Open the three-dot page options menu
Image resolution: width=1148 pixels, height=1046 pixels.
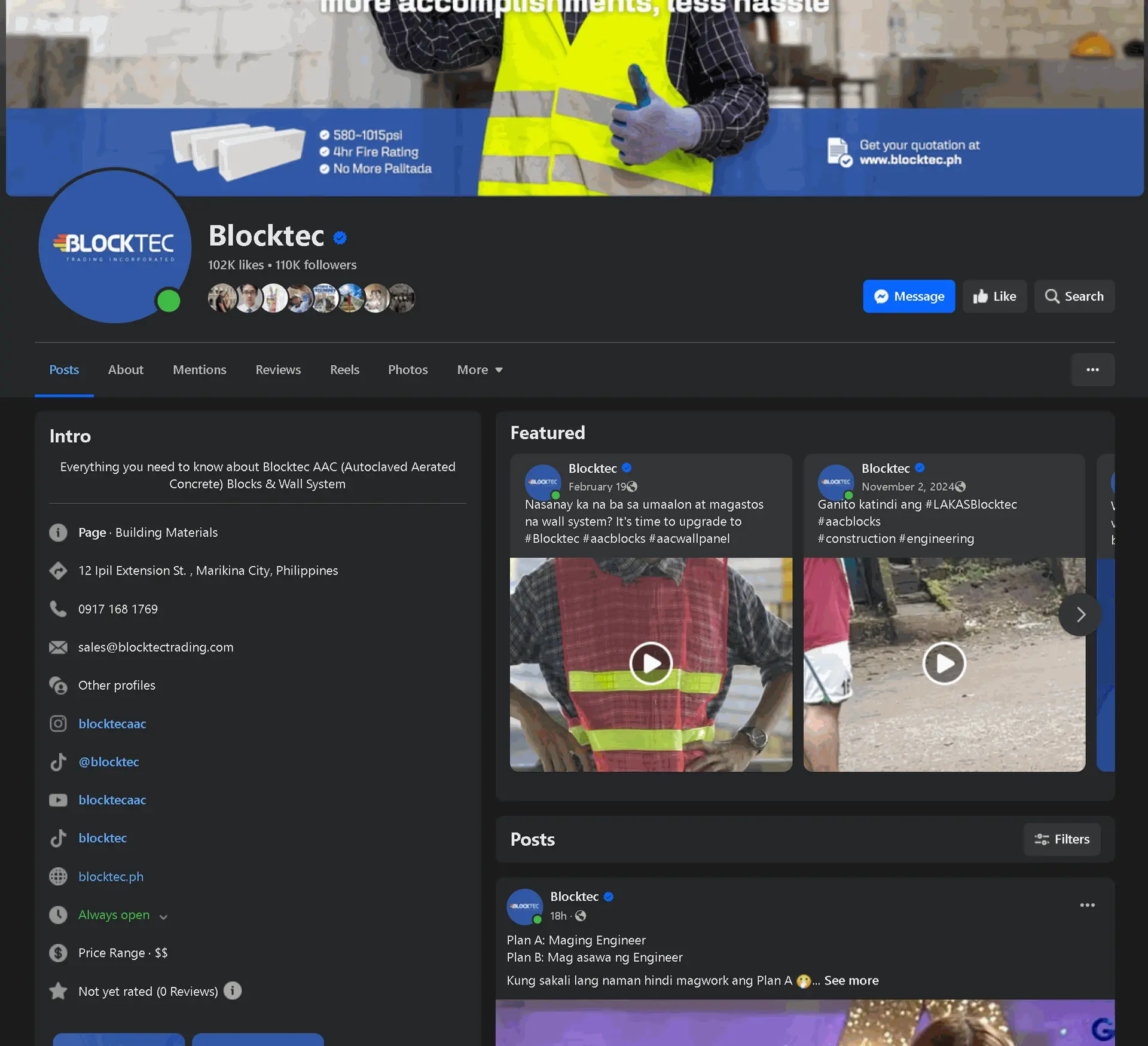1092,370
